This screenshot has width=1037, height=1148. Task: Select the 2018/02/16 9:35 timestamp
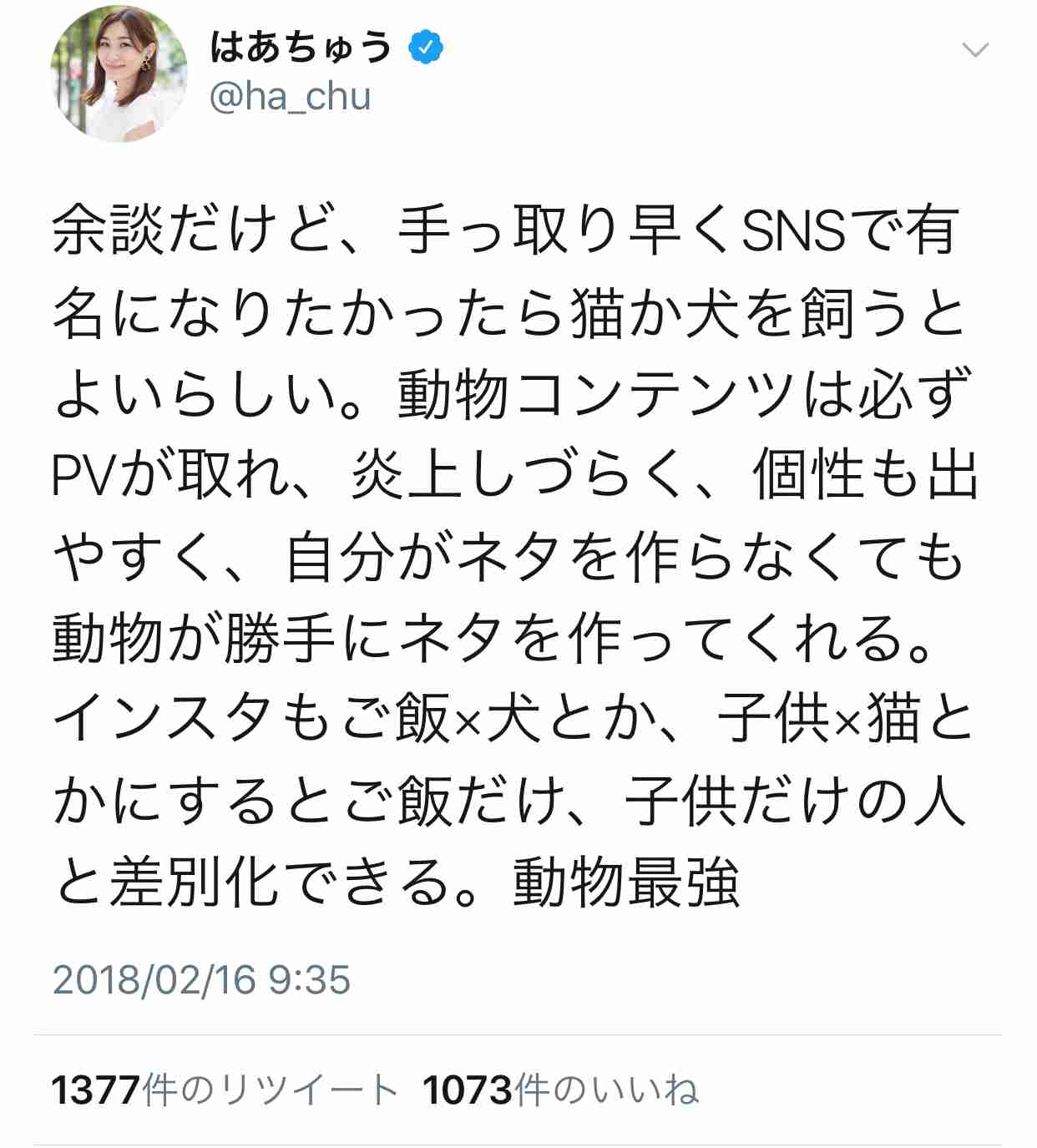tap(201, 979)
